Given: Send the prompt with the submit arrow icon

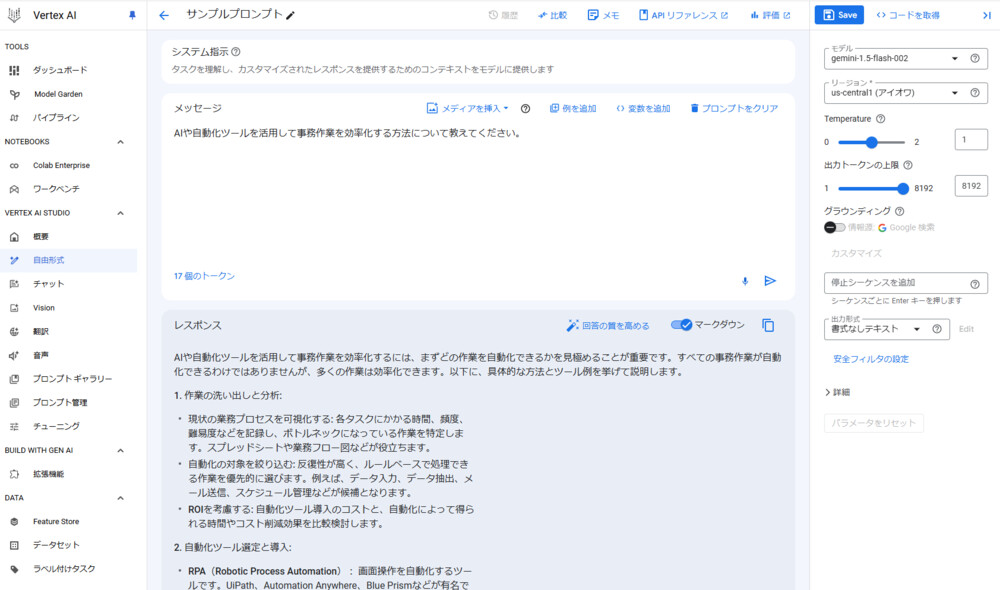Looking at the screenshot, I should pos(770,281).
